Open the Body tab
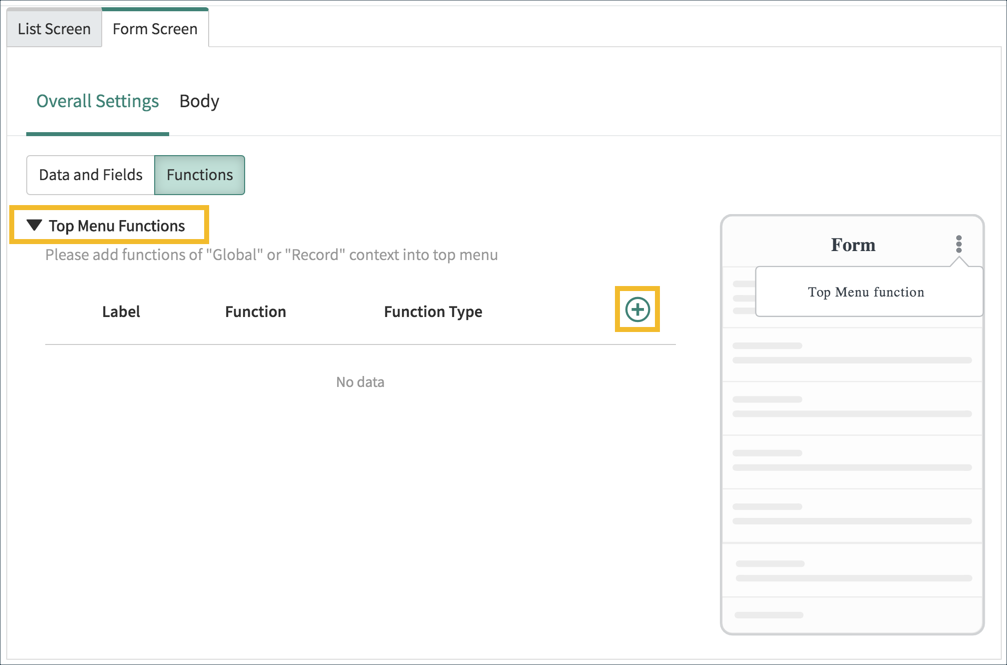This screenshot has width=1007, height=665. coord(198,100)
